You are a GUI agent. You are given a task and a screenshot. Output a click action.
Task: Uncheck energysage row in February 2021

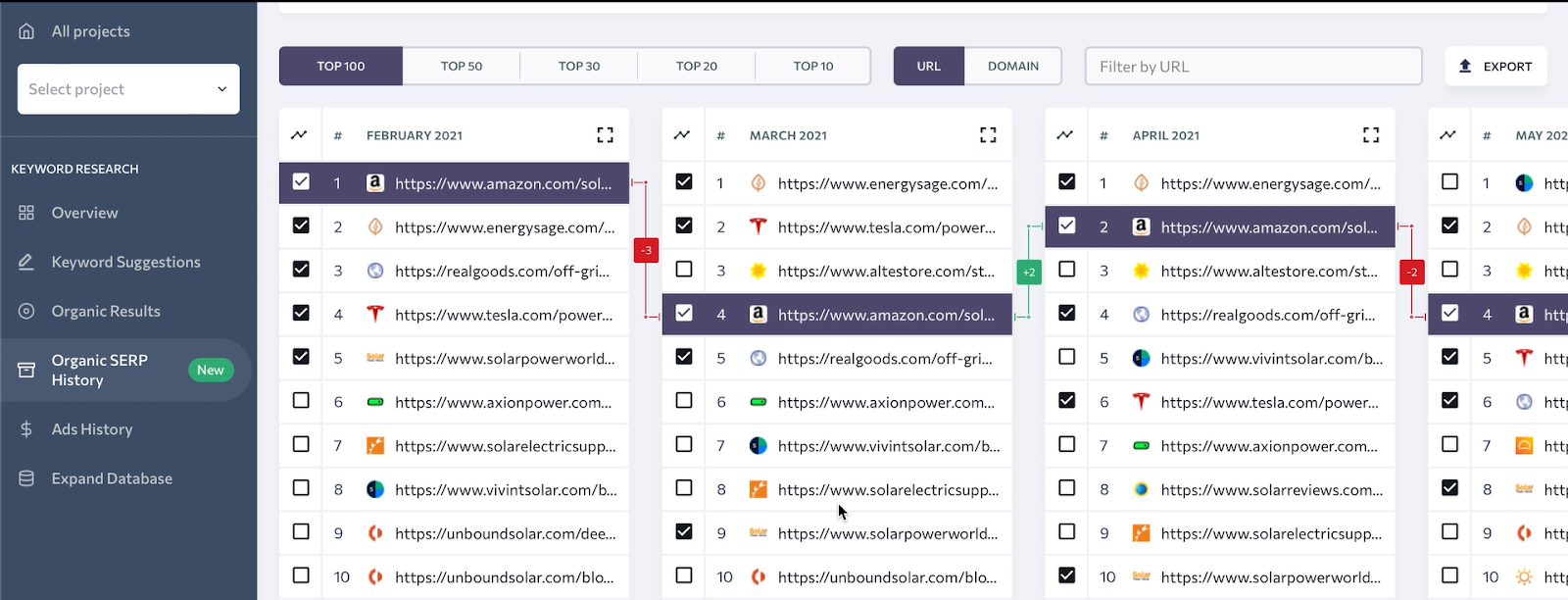point(301,225)
